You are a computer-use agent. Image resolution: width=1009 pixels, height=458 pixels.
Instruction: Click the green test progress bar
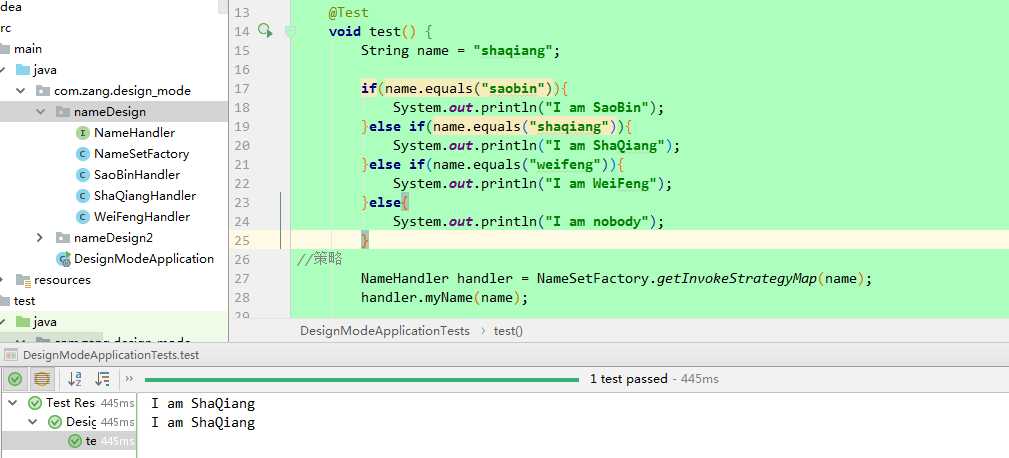(x=362, y=380)
